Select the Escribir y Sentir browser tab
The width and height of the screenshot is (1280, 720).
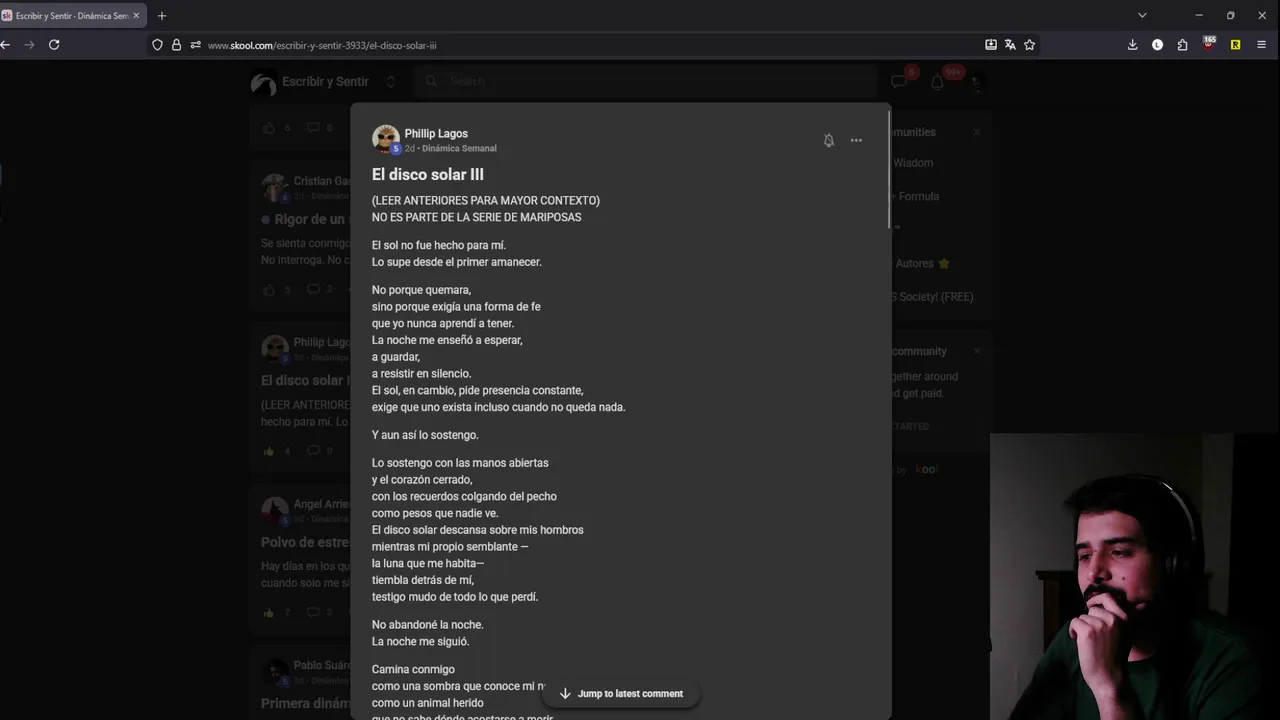click(x=70, y=16)
